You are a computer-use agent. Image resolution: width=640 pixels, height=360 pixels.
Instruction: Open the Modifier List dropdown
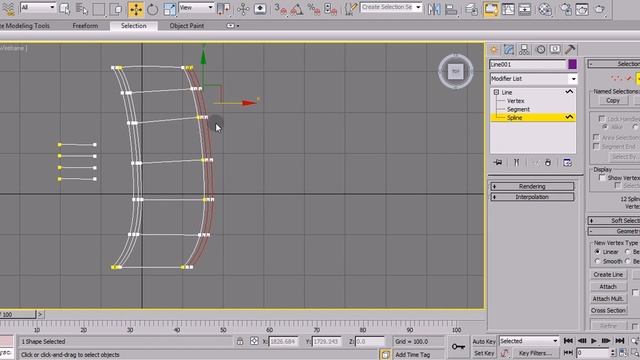coord(533,79)
